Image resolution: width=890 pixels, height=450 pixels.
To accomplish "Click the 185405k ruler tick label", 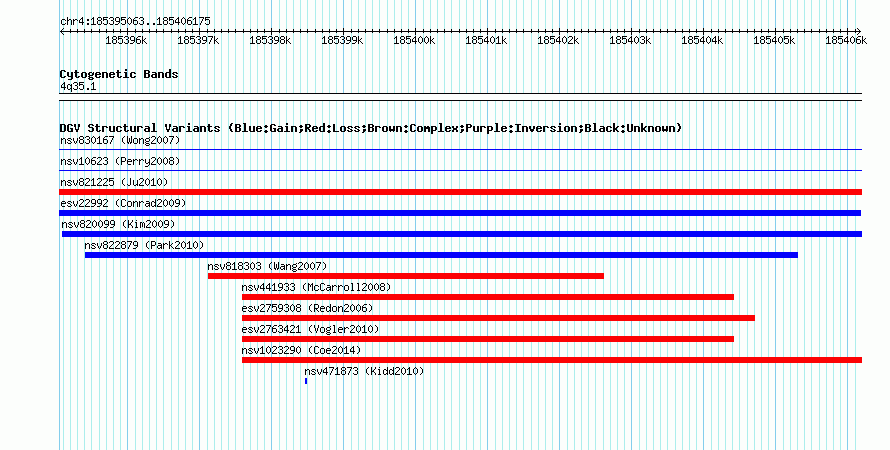I will tap(774, 40).
